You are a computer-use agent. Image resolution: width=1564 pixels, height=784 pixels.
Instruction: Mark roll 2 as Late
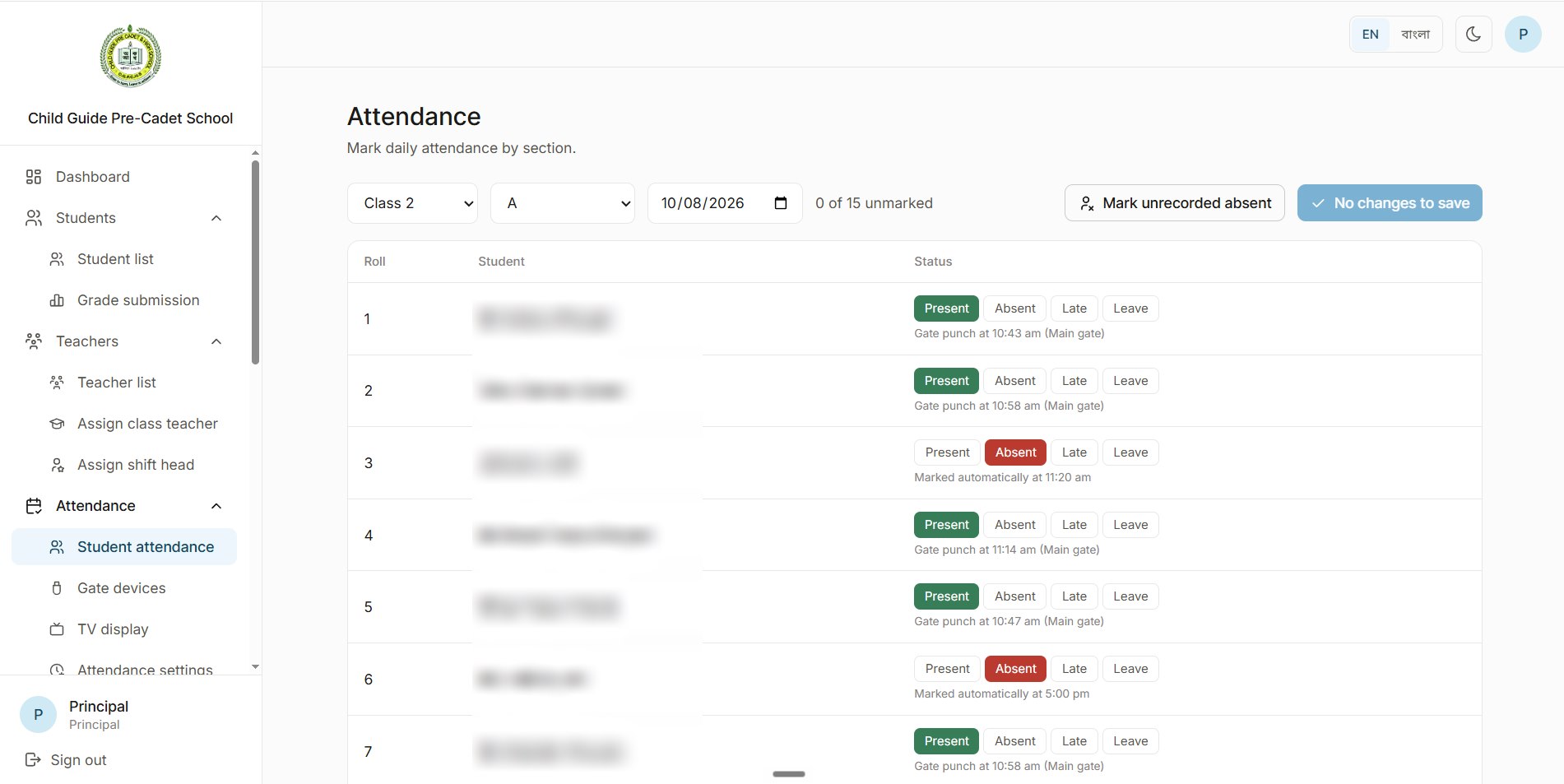point(1074,381)
